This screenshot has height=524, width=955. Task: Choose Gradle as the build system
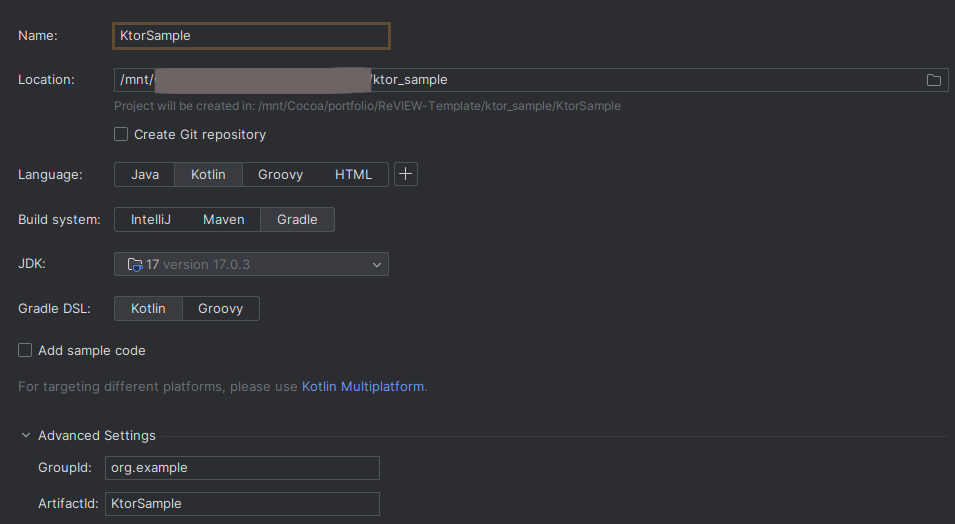pos(297,220)
